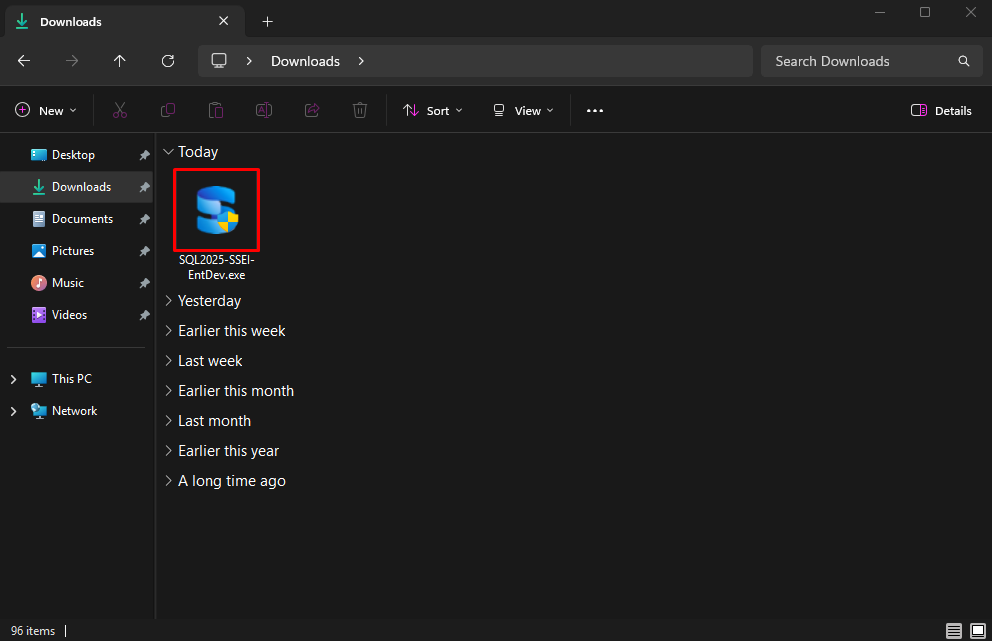Expand the Earlier this year group
Viewport: 992px width, 641px height.
168,451
